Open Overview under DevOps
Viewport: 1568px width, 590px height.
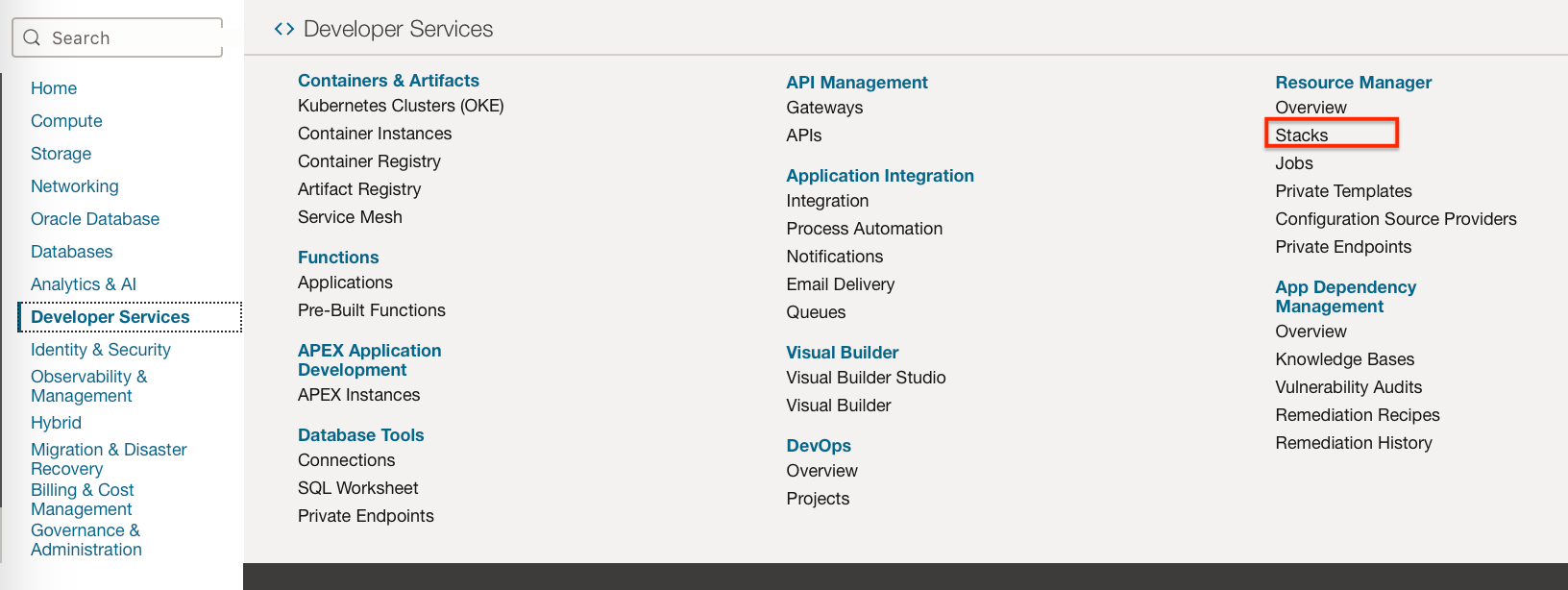[x=821, y=471]
